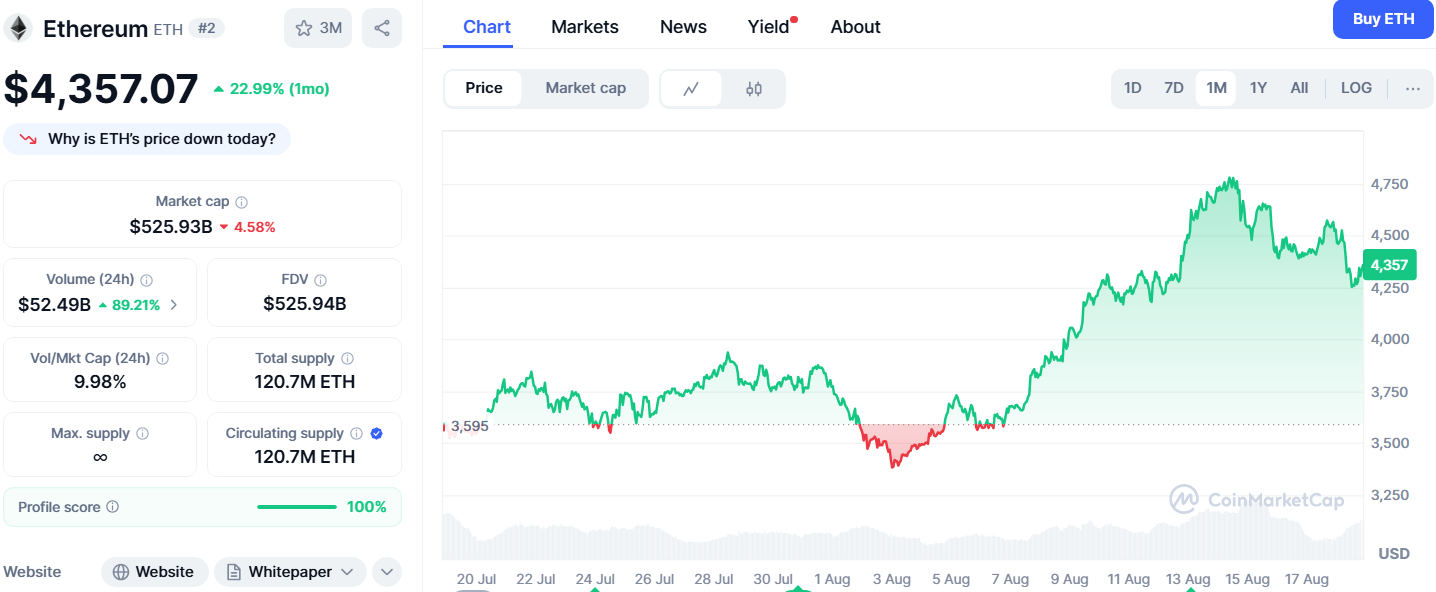Select the 1D time range
Viewport: 1436px width, 592px height.
tap(1132, 88)
